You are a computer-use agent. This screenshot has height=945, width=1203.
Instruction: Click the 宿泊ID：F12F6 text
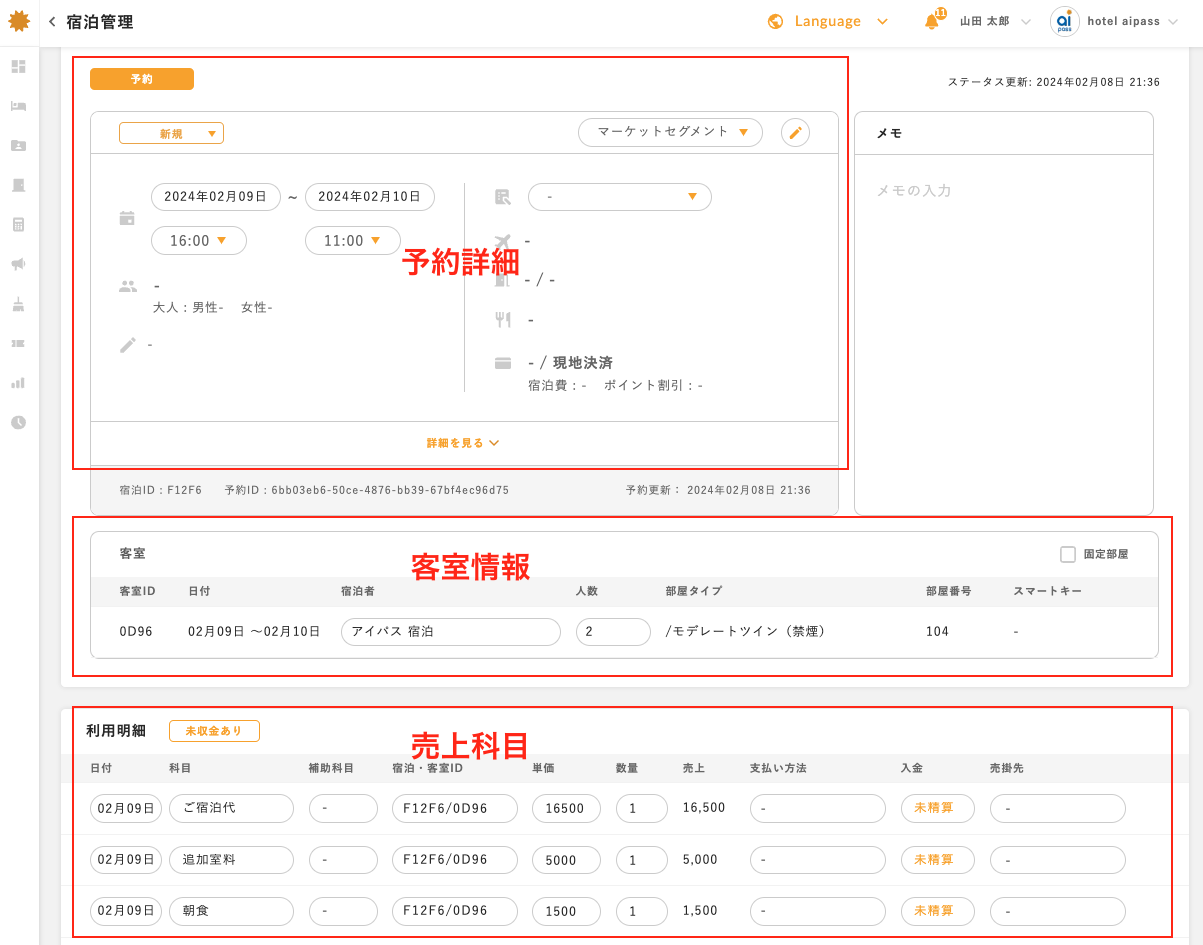(x=160, y=491)
